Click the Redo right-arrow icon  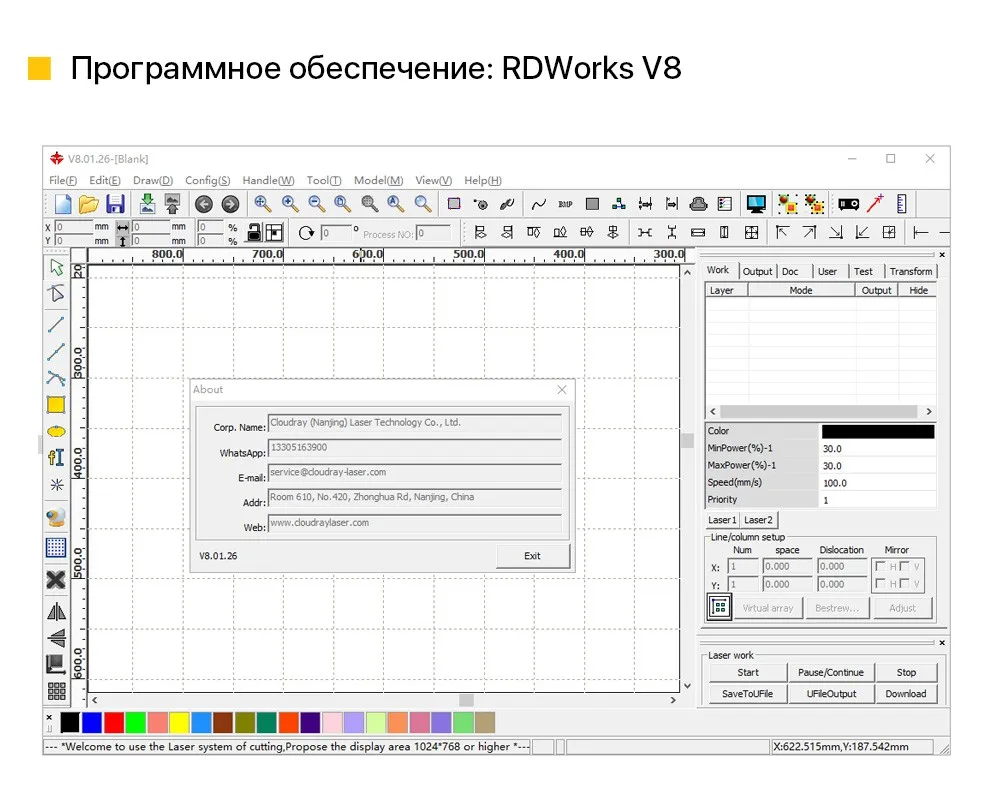pos(230,204)
